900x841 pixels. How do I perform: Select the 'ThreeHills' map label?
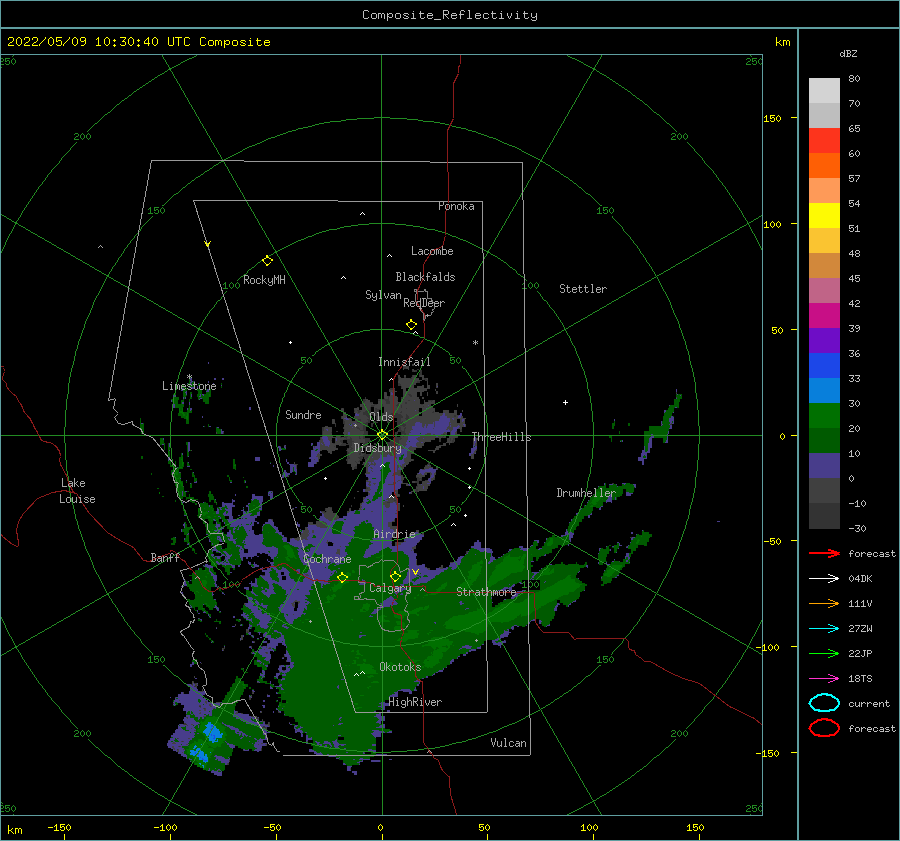point(502,437)
